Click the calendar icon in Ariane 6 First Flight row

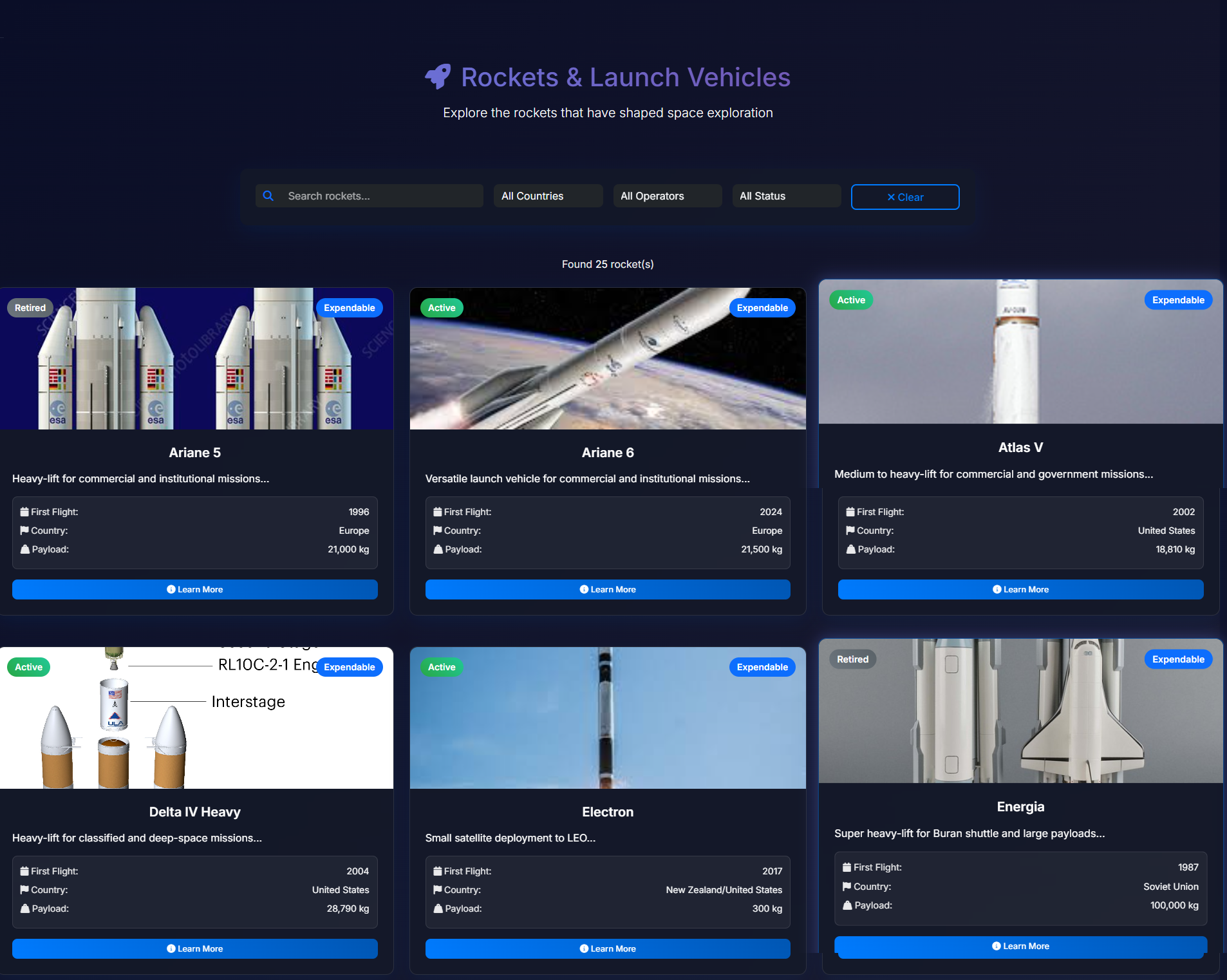click(438, 512)
